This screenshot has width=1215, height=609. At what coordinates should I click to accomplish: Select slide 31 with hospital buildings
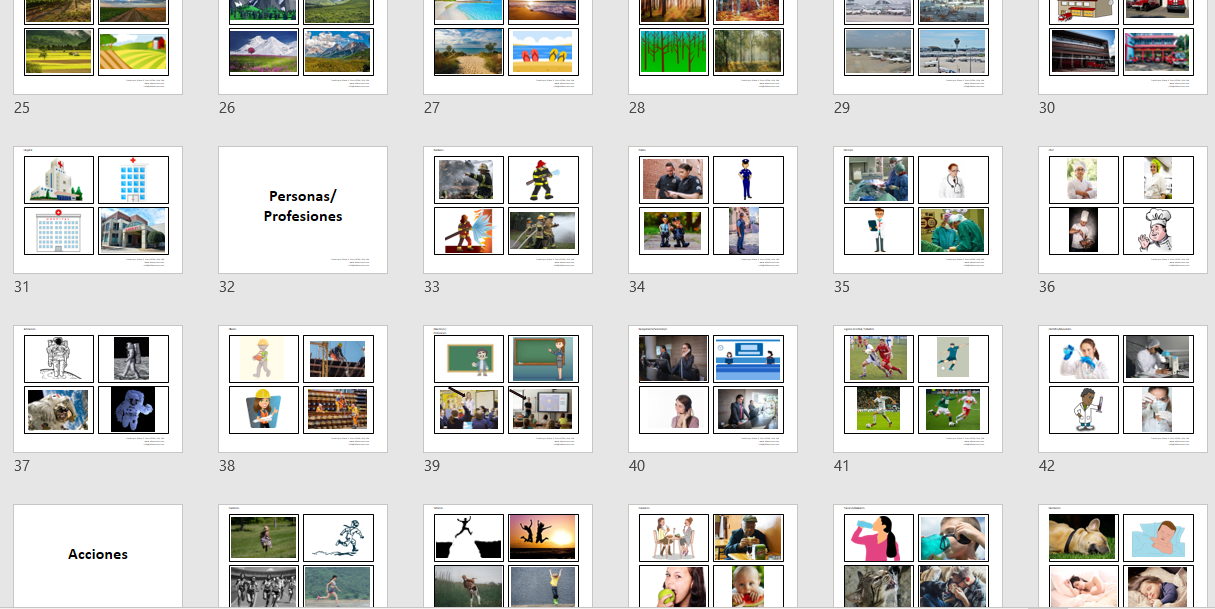(x=98, y=210)
